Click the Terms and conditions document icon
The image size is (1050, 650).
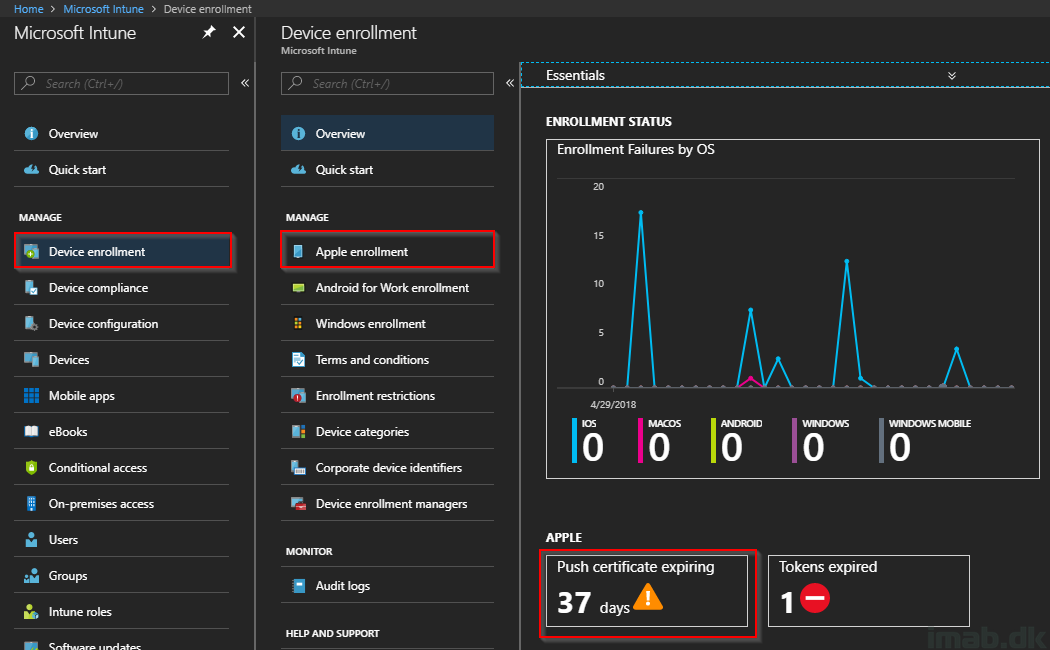point(299,359)
